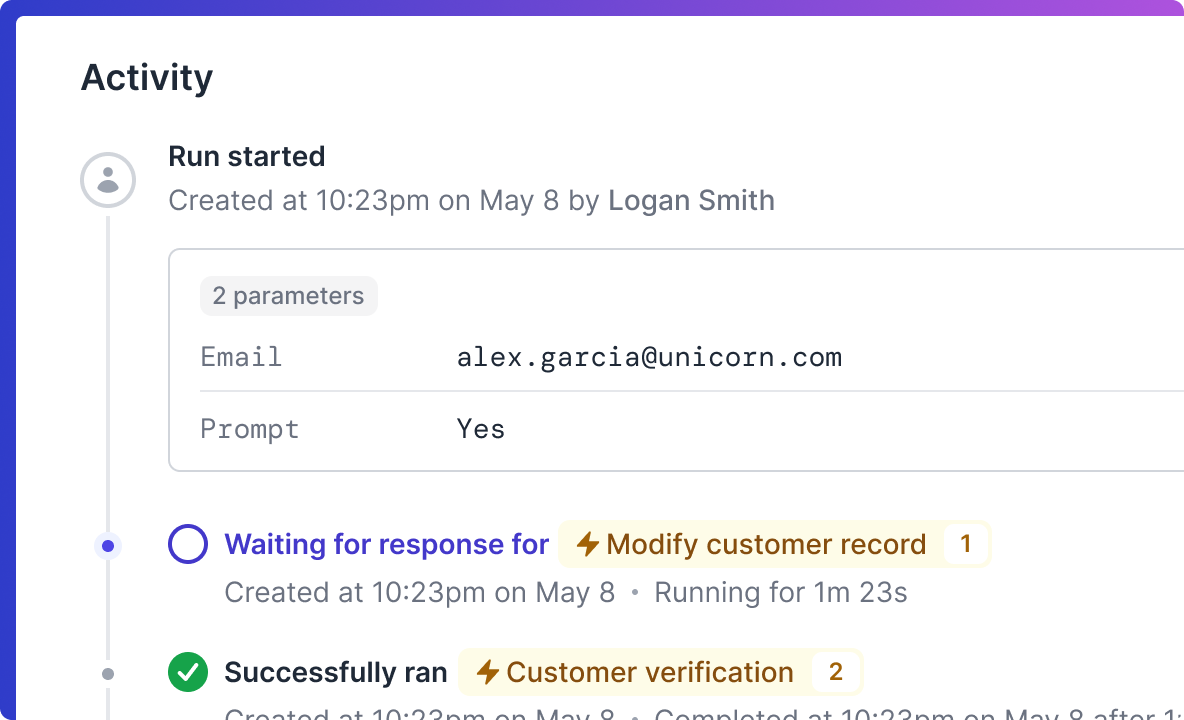Click the green checkmark success icon
Viewport: 1184px width, 720px height.
click(188, 672)
